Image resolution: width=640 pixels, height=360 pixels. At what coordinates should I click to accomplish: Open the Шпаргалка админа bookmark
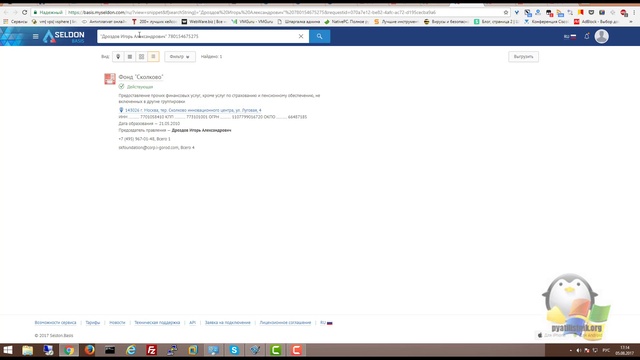click(299, 21)
